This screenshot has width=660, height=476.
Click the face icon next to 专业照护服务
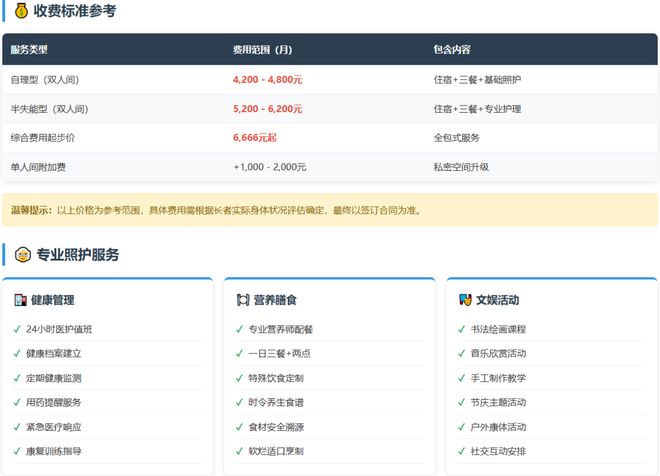coord(23,255)
